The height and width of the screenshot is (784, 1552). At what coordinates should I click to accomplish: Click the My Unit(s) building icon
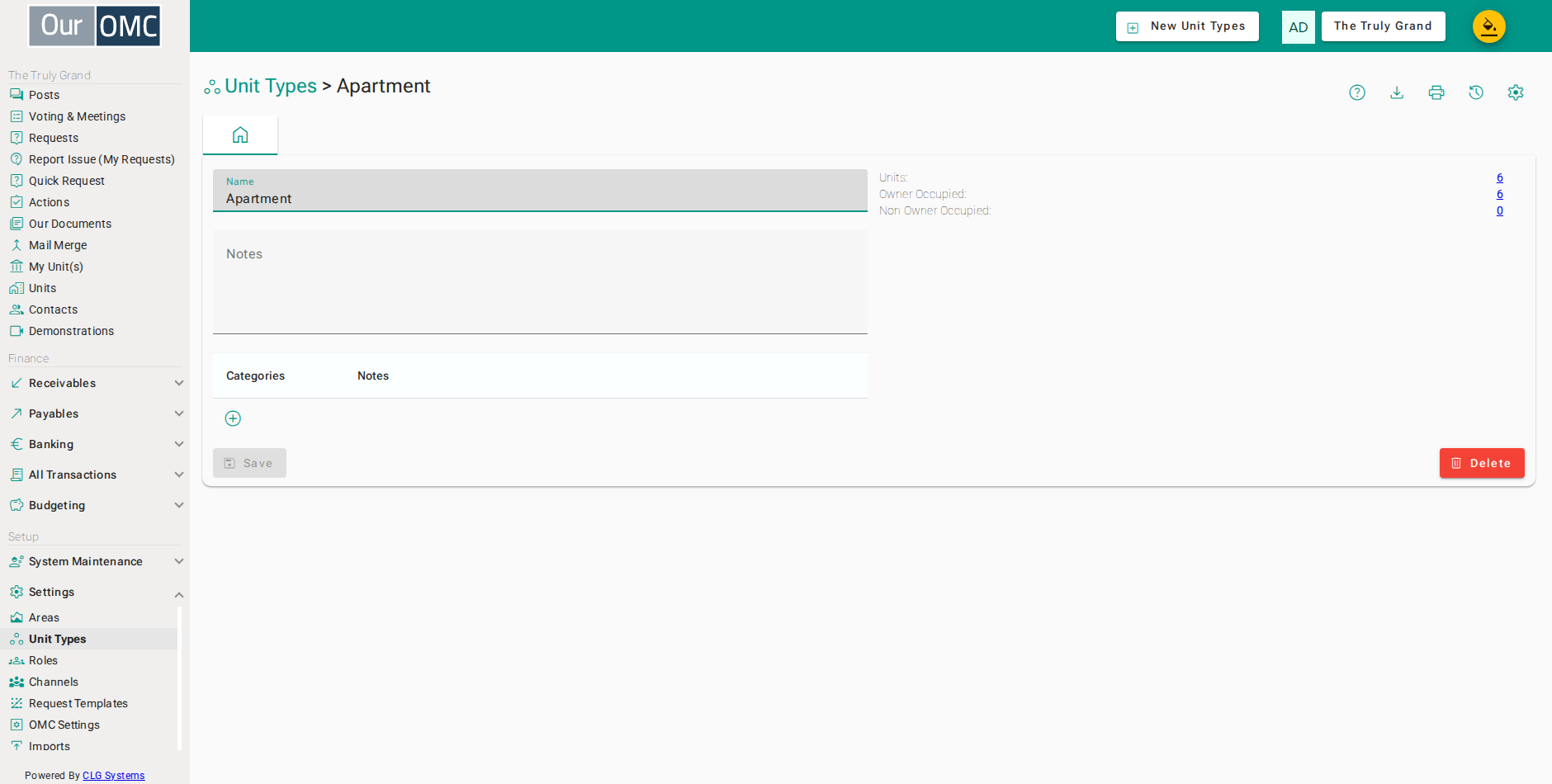click(x=17, y=267)
